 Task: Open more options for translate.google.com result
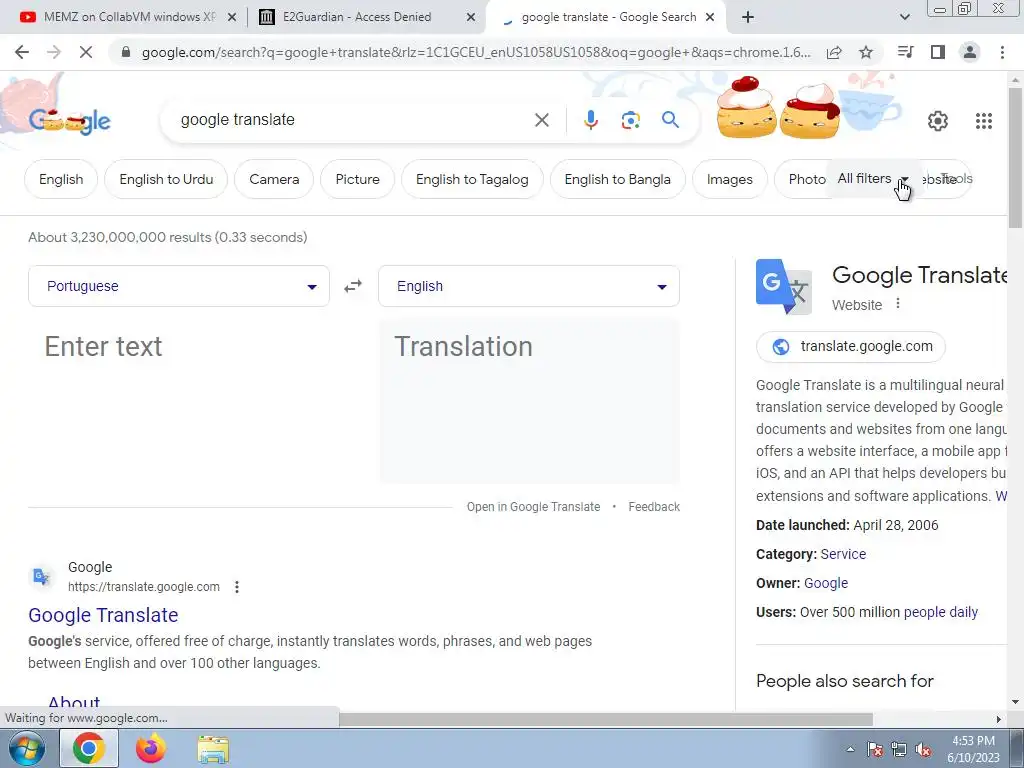pyautogui.click(x=237, y=587)
